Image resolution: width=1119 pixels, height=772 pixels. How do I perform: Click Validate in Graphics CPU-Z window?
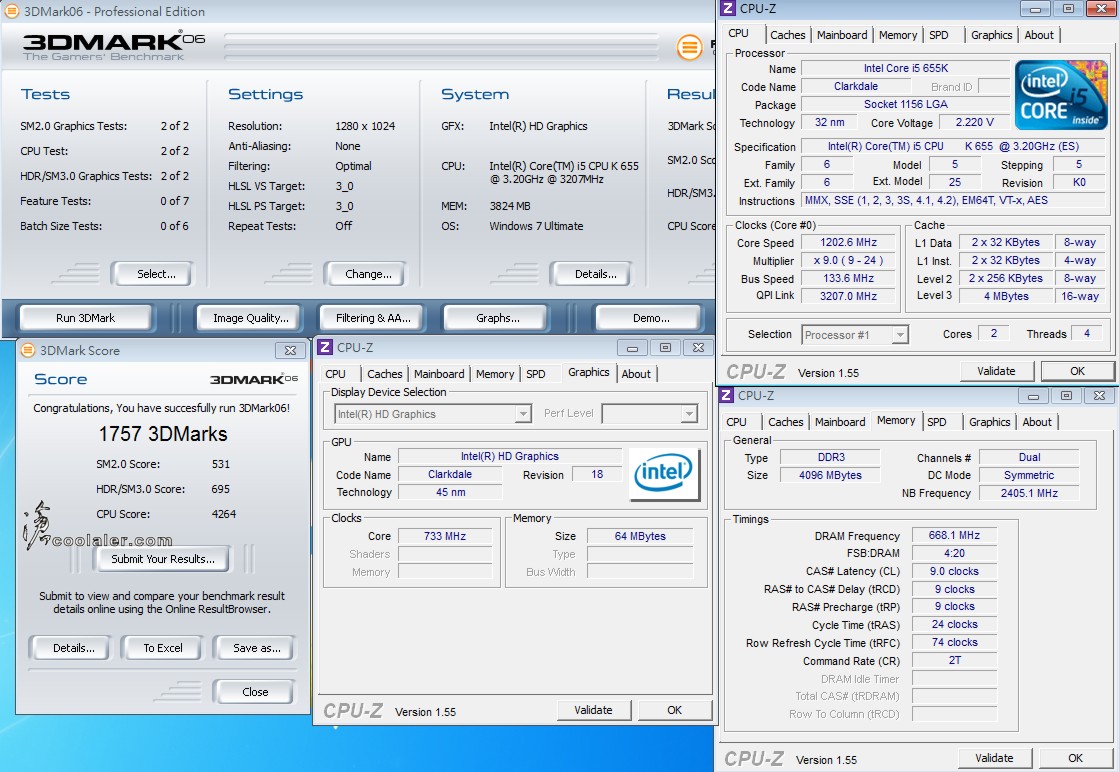pos(594,710)
